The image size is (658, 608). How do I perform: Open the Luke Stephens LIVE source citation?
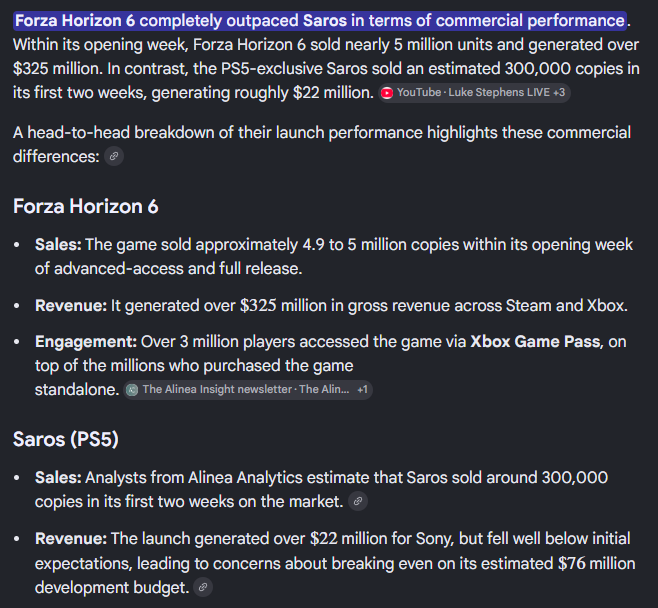point(474,93)
